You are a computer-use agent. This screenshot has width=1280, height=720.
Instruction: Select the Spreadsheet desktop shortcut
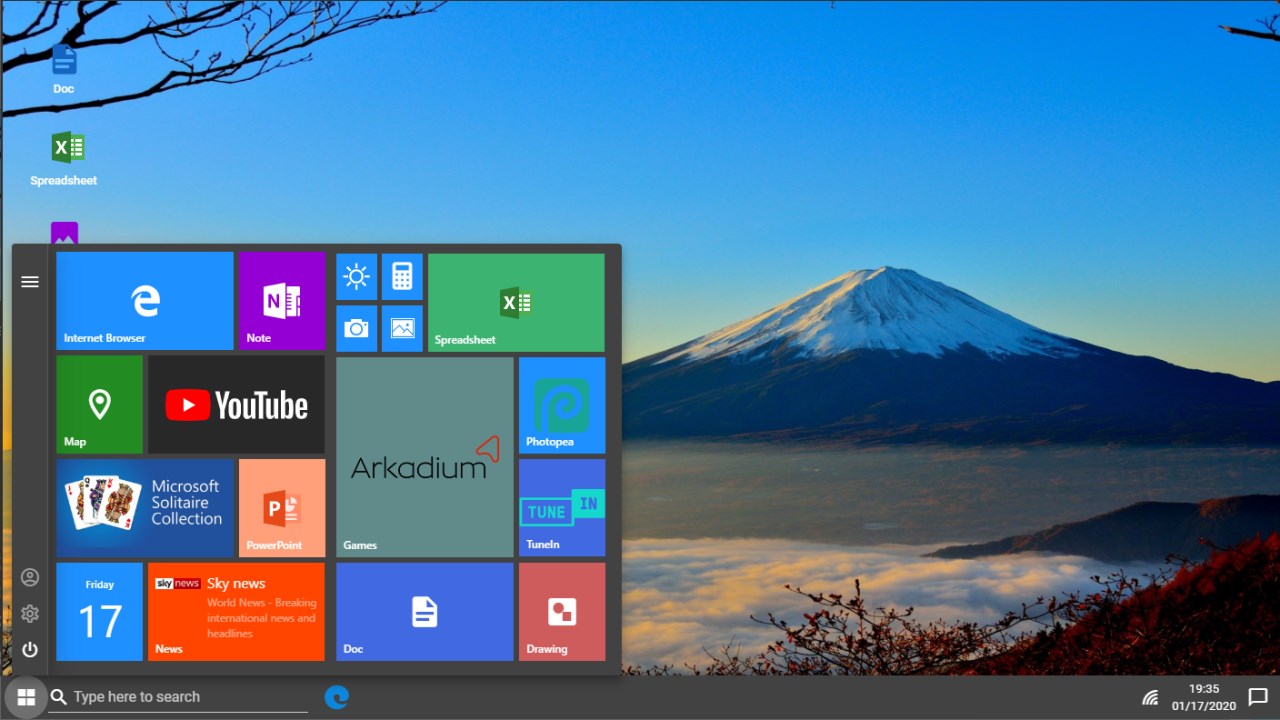point(64,159)
